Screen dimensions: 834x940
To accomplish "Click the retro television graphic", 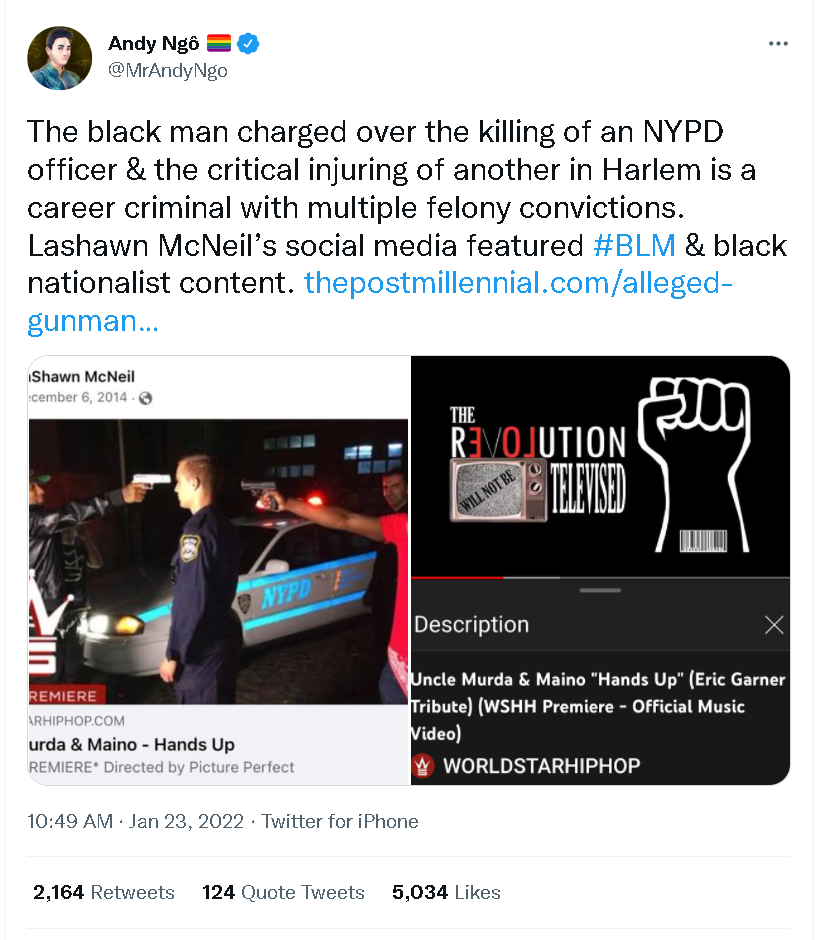I will pyautogui.click(x=500, y=487).
